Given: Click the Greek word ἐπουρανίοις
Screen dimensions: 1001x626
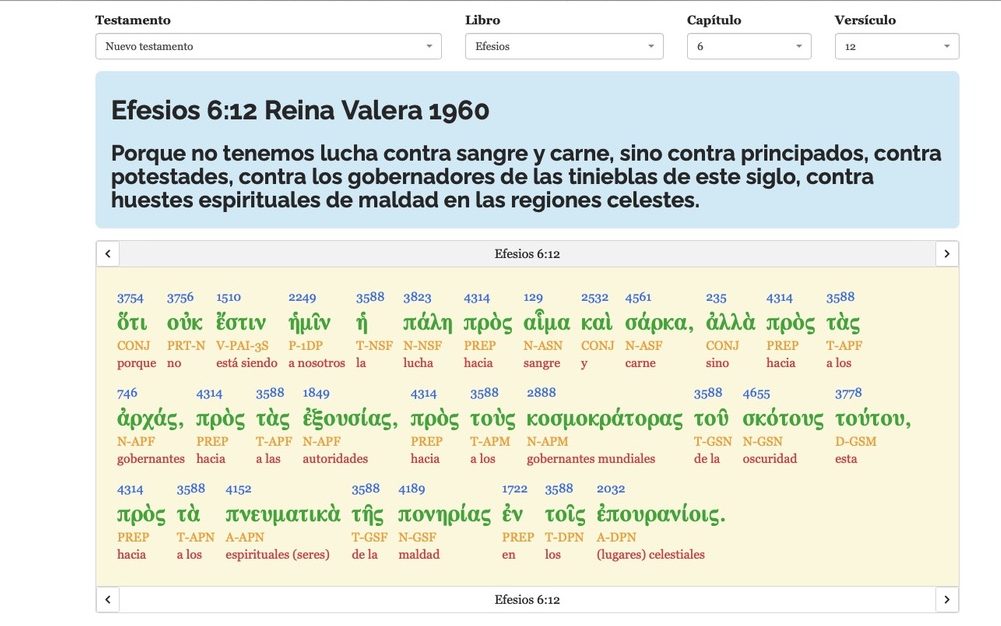Looking at the screenshot, I should pos(660,515).
